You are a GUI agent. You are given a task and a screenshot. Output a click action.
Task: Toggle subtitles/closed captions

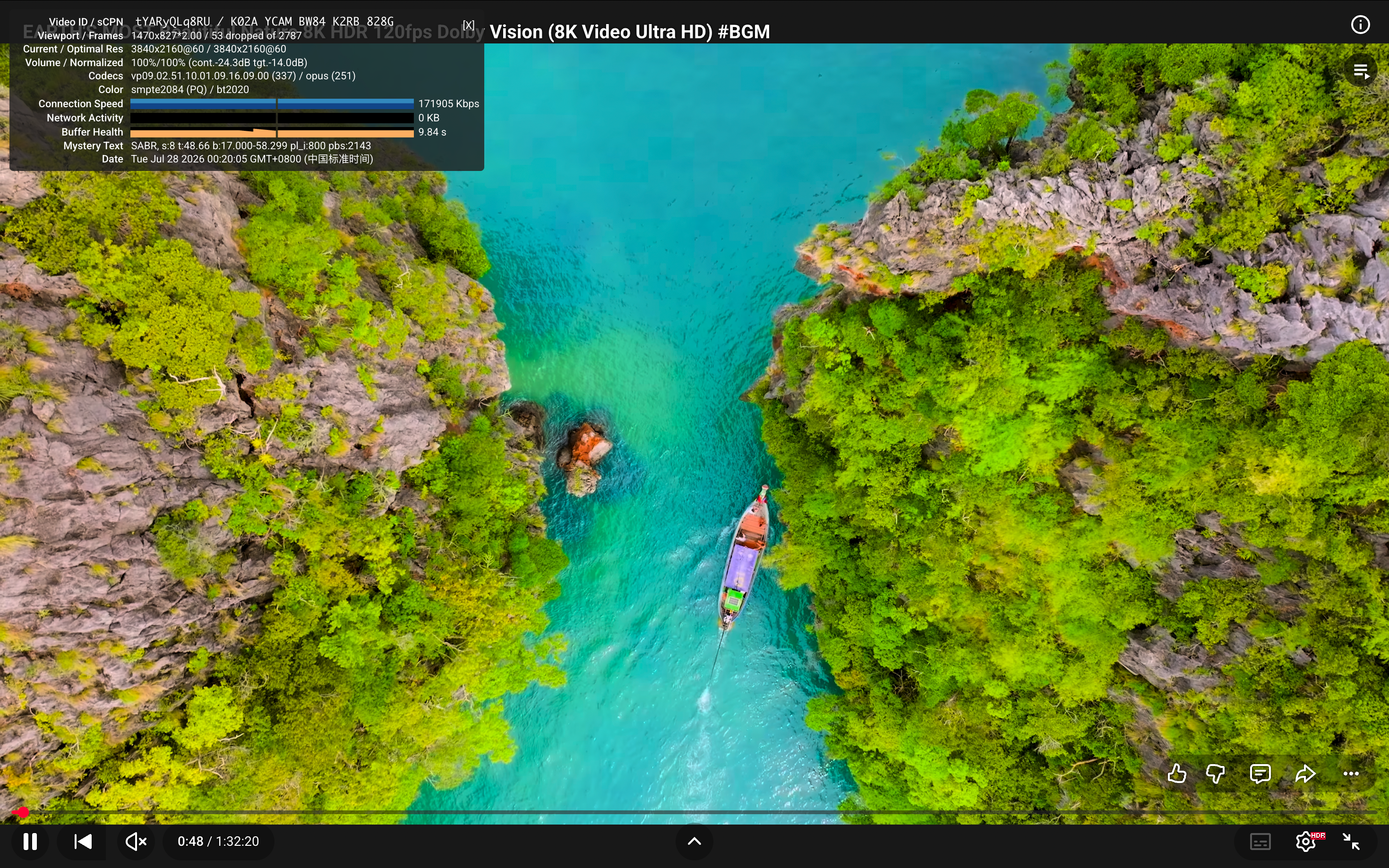pyautogui.click(x=1260, y=842)
